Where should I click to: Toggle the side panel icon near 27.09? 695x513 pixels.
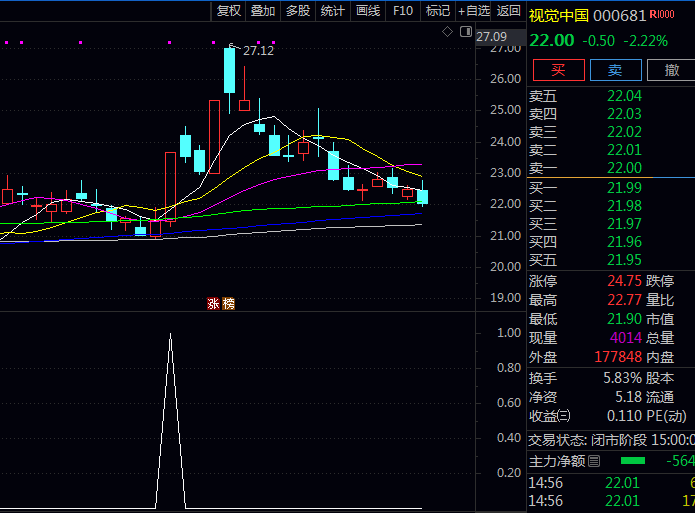coord(467,32)
